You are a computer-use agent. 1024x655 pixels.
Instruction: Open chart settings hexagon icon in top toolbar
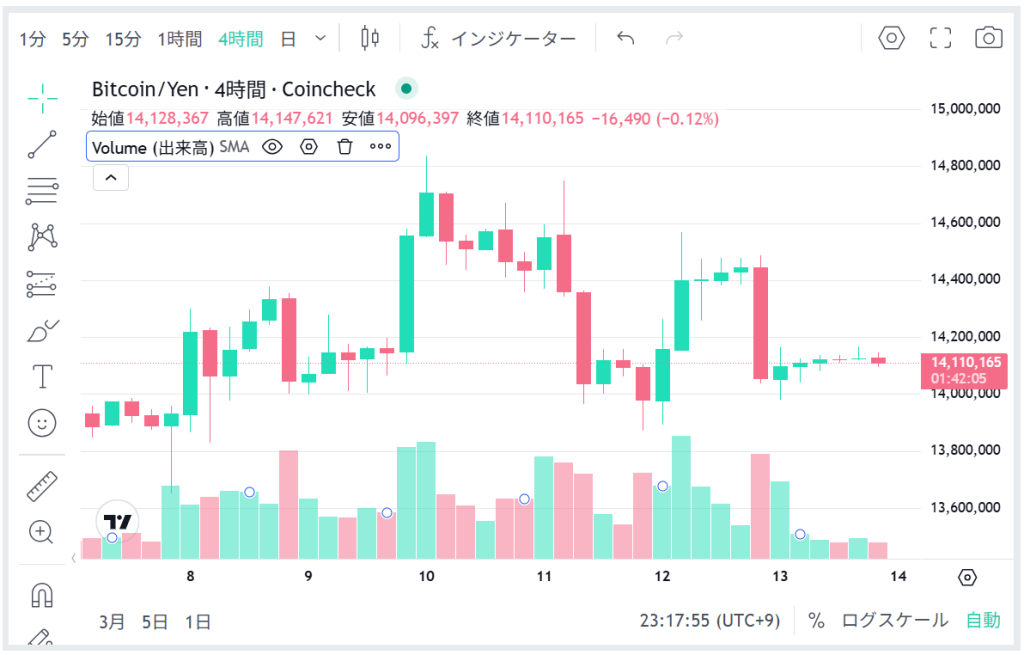pyautogui.click(x=891, y=38)
